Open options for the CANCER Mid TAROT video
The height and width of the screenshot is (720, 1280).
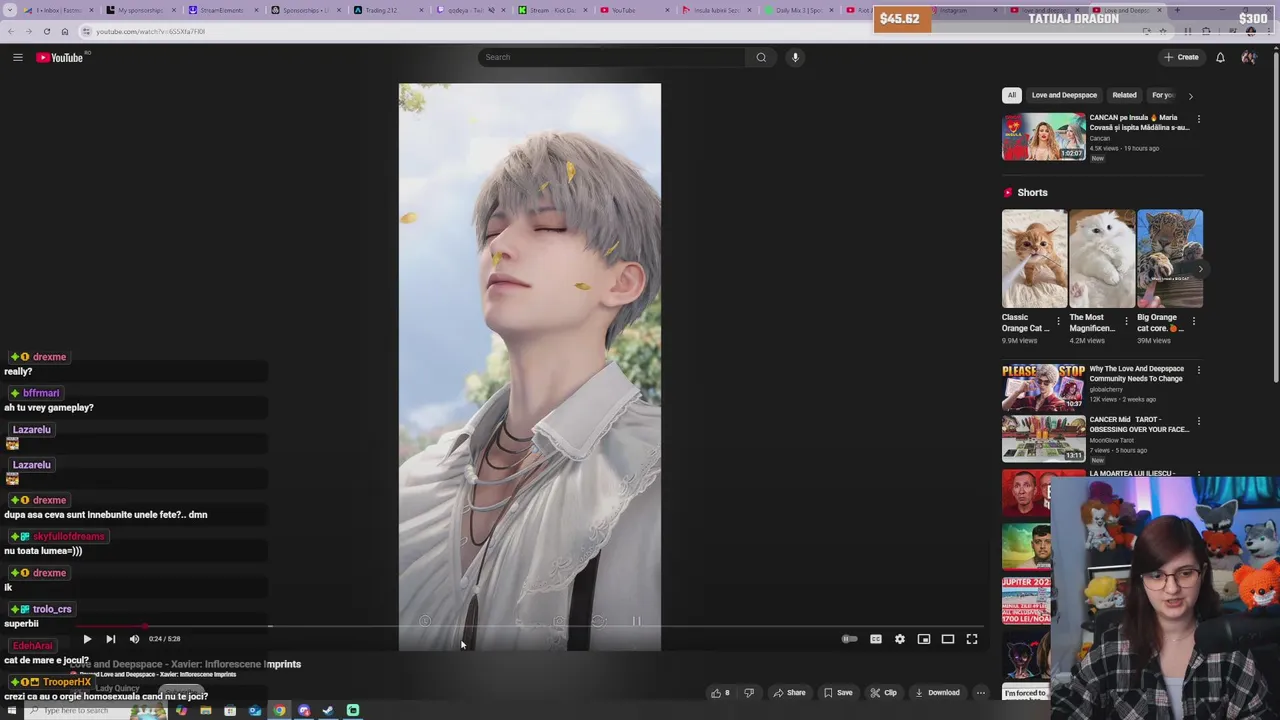pos(1198,421)
